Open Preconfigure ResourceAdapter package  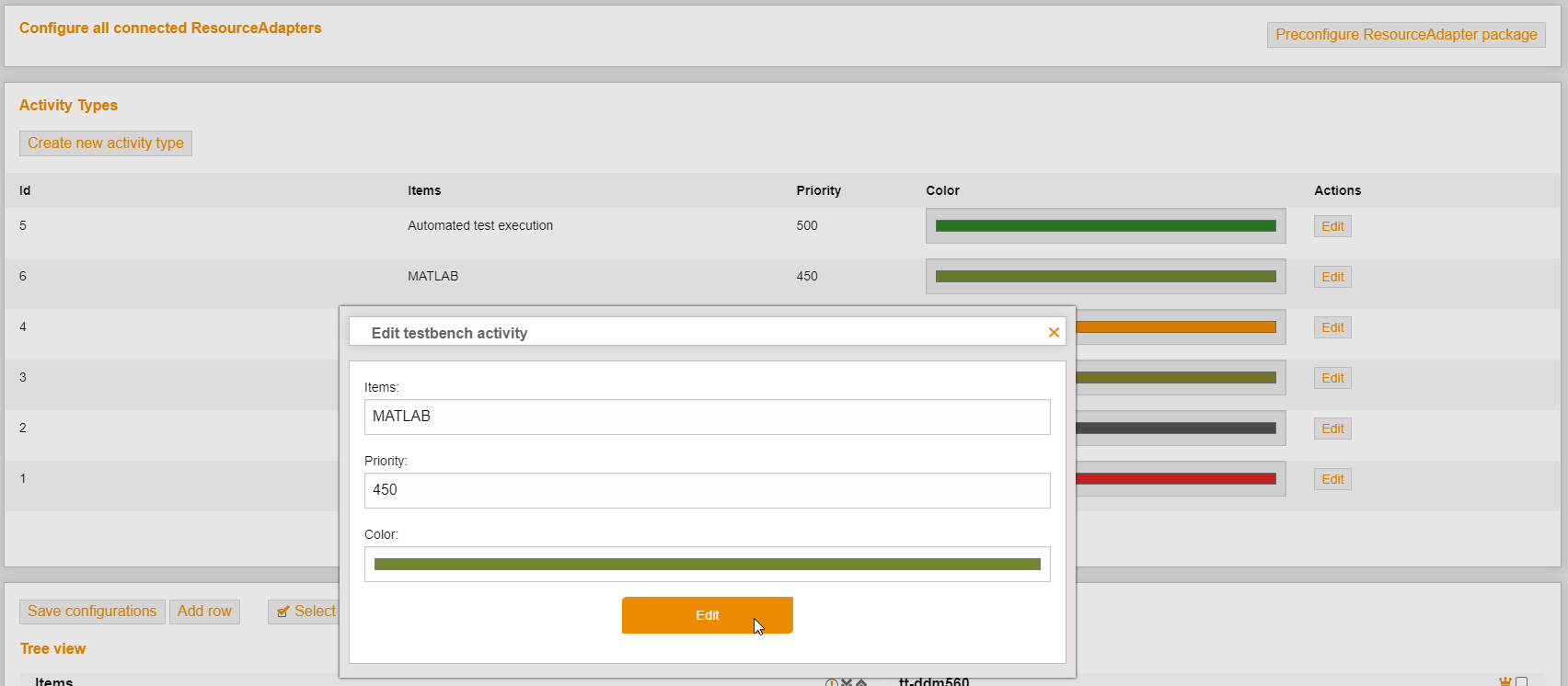(1405, 35)
